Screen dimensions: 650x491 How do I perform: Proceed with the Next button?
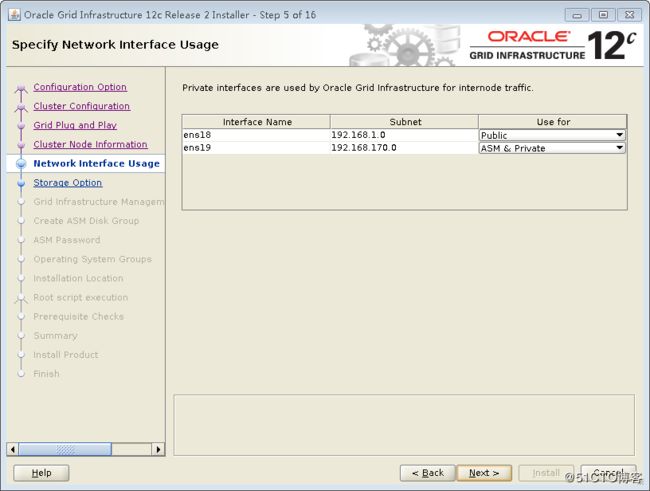[x=484, y=473]
